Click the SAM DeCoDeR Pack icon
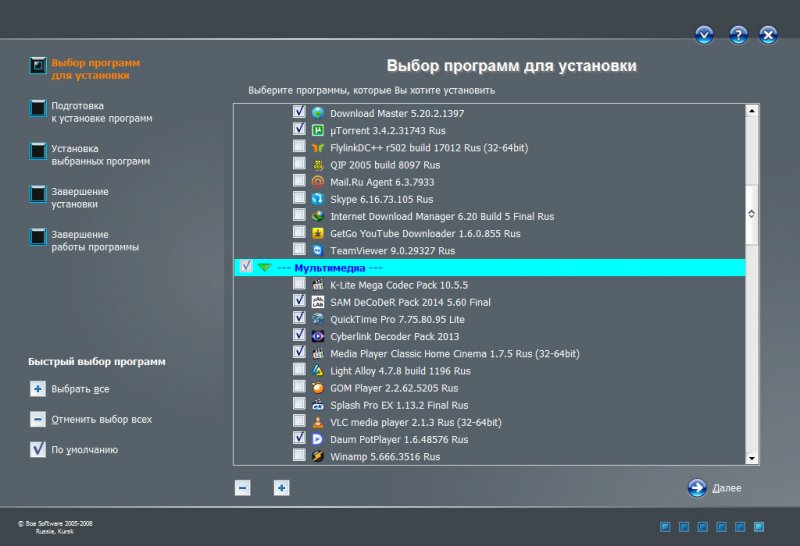The height and width of the screenshot is (546, 800). [x=317, y=302]
